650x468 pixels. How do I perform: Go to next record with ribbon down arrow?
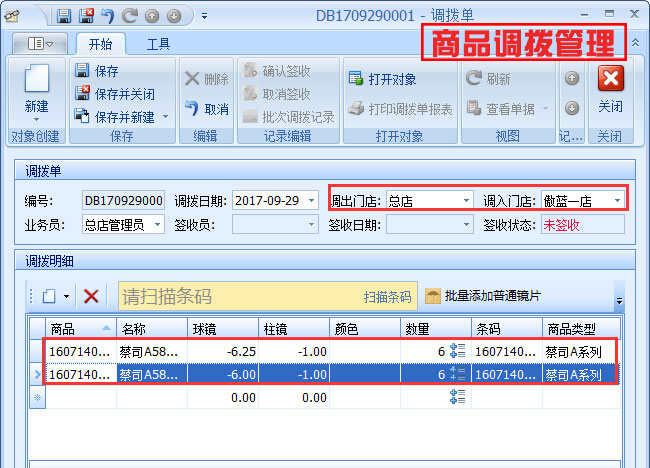pos(571,108)
